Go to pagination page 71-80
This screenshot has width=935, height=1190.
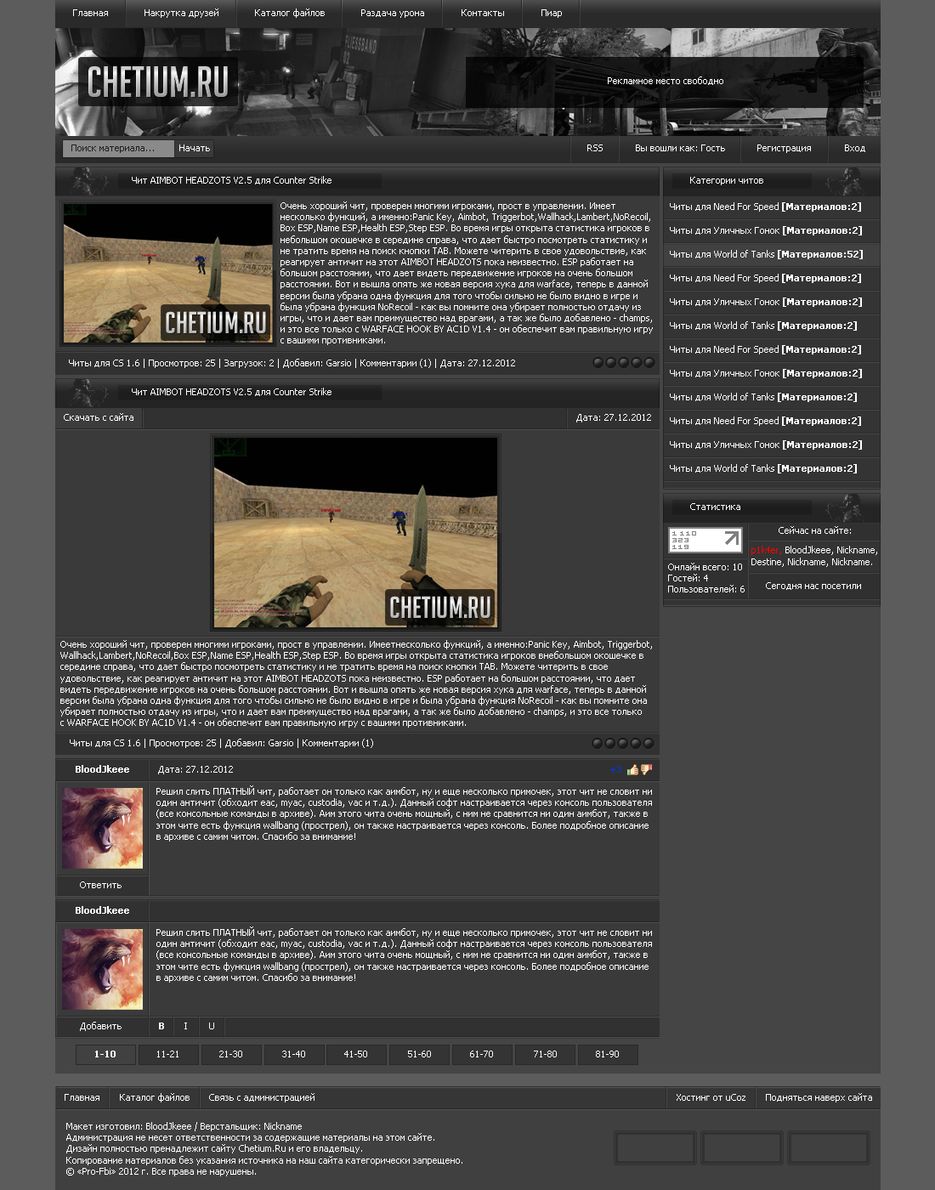545,1054
